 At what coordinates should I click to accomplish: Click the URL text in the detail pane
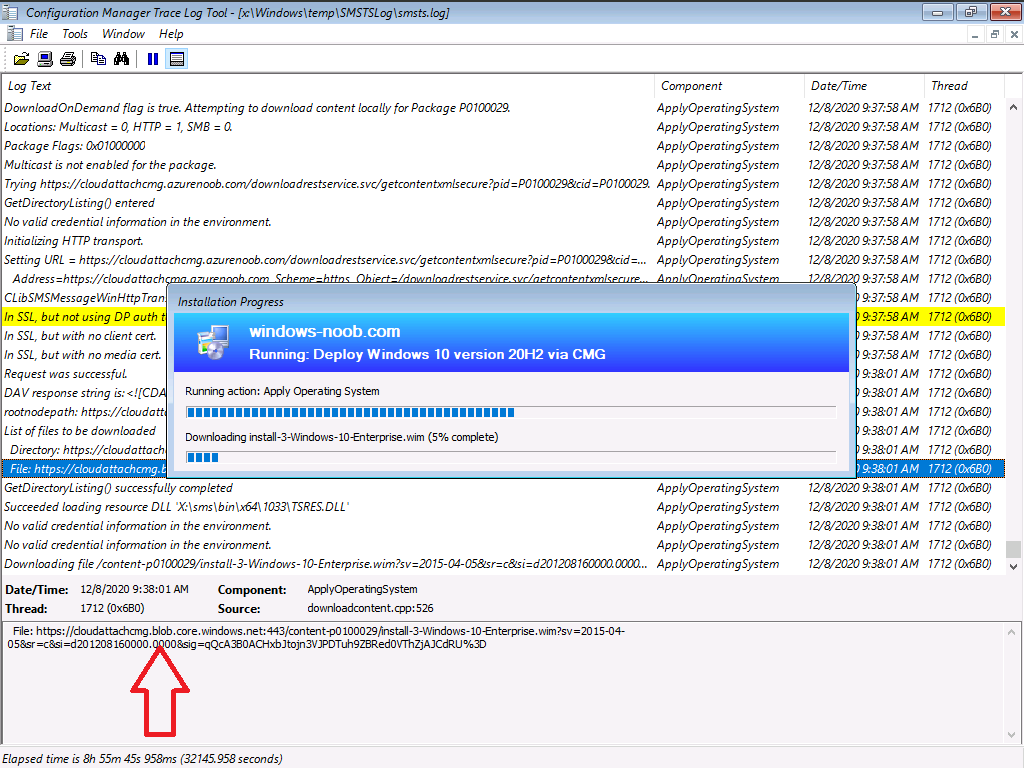pyautogui.click(x=316, y=637)
